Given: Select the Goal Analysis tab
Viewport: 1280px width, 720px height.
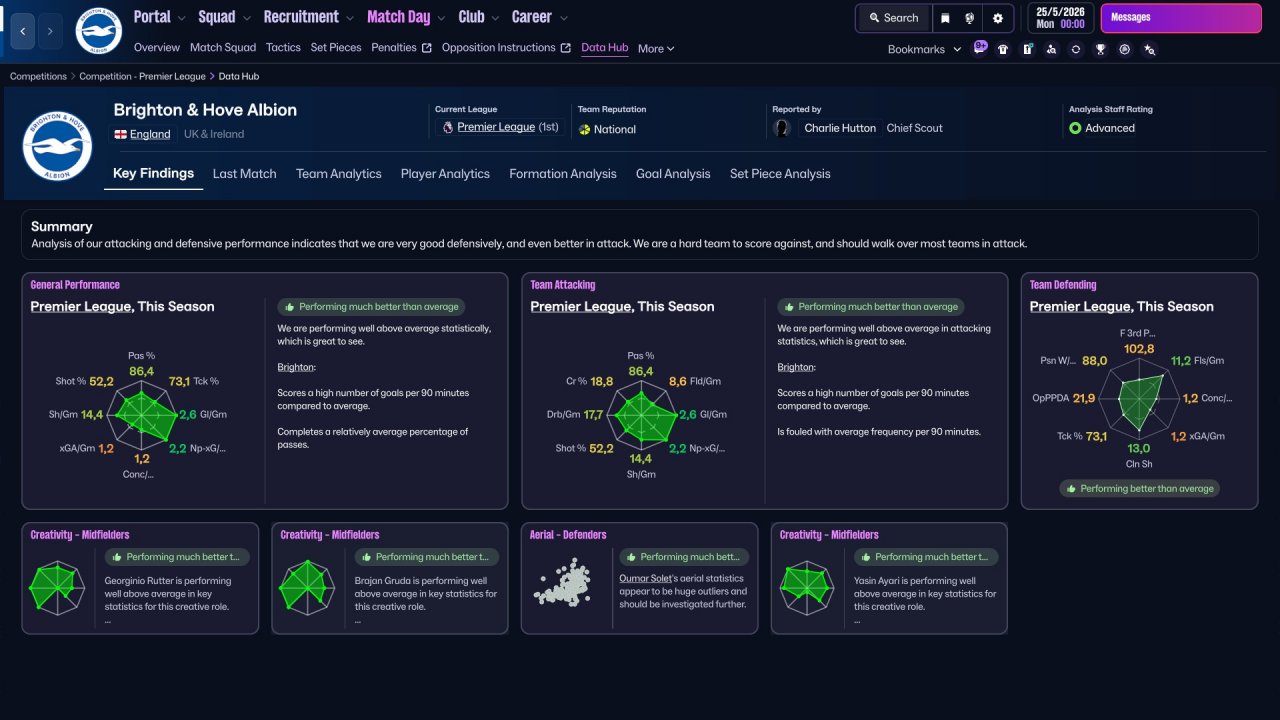Looking at the screenshot, I should pyautogui.click(x=673, y=174).
